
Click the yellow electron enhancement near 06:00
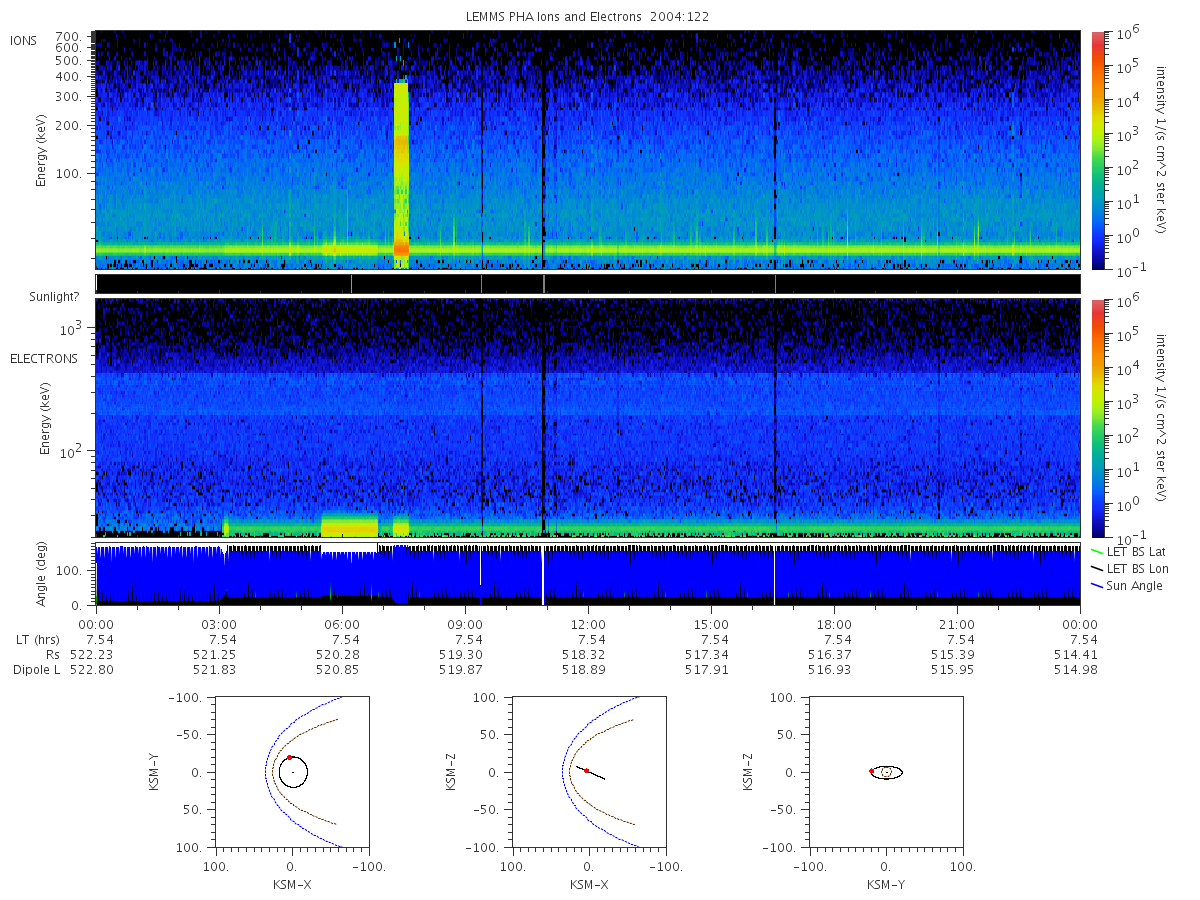350,526
